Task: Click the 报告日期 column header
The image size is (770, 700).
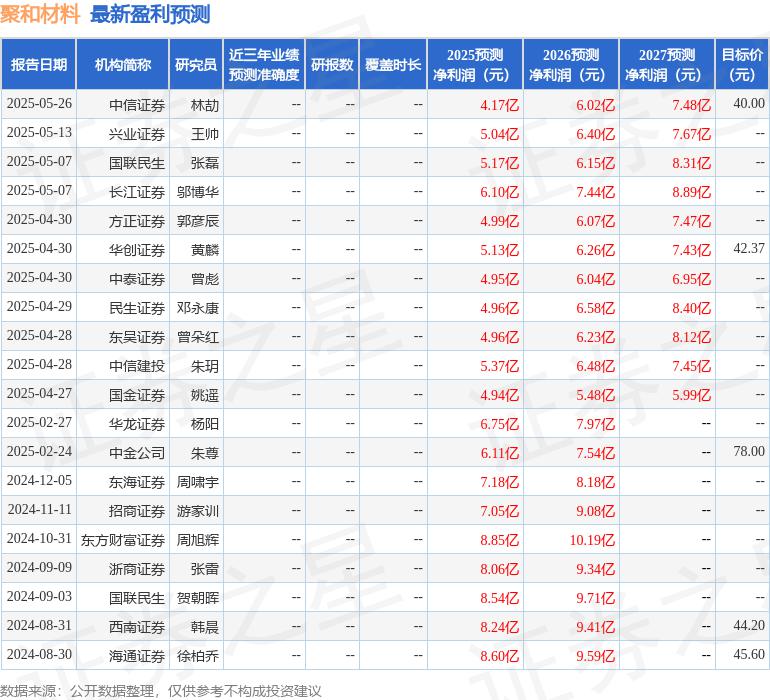Action: (x=39, y=64)
